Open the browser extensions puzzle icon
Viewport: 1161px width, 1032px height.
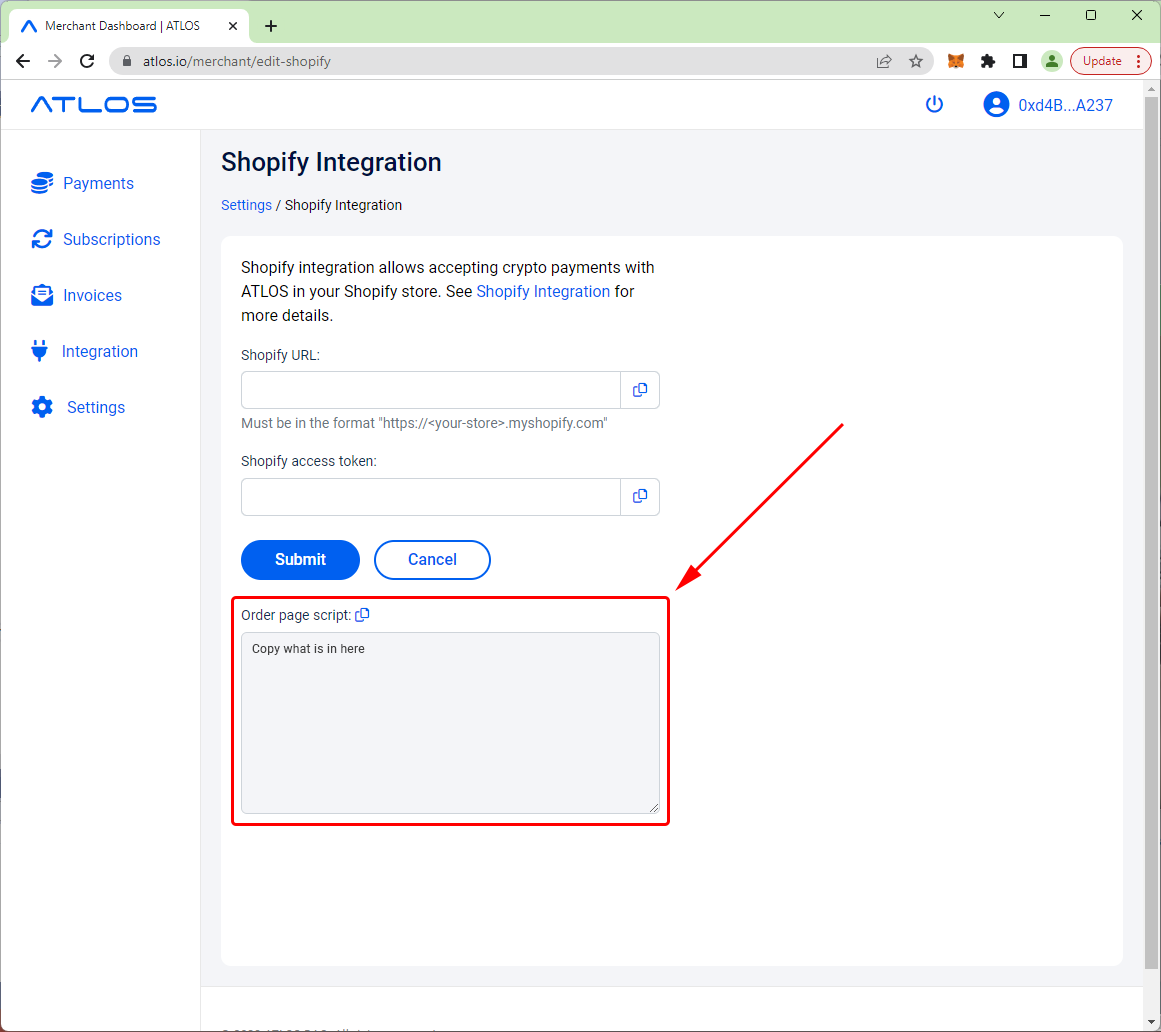(988, 61)
